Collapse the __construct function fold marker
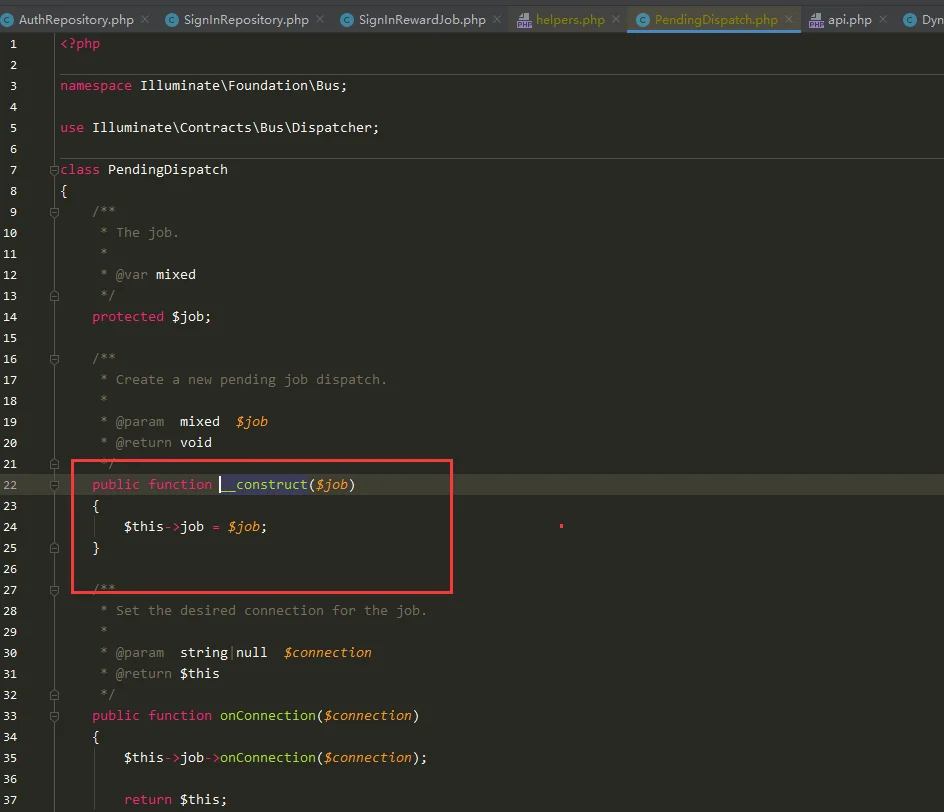The height and width of the screenshot is (812, 944). tap(55, 485)
